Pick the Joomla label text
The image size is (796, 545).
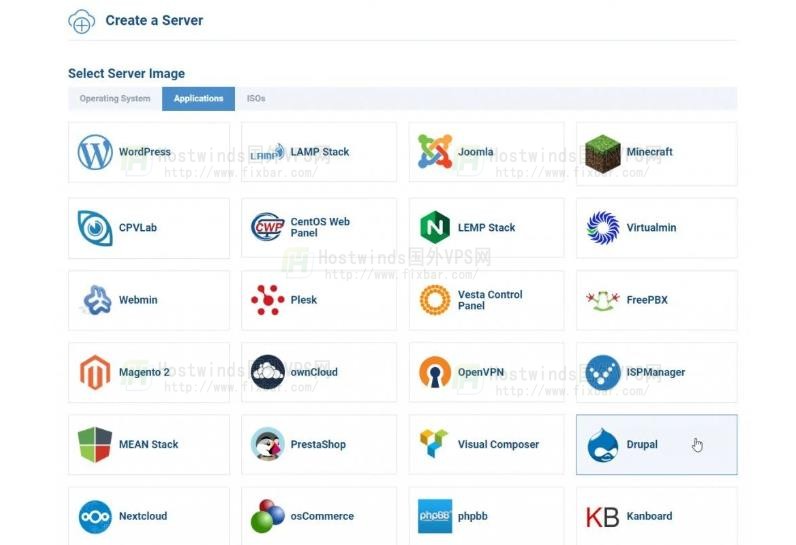point(476,152)
